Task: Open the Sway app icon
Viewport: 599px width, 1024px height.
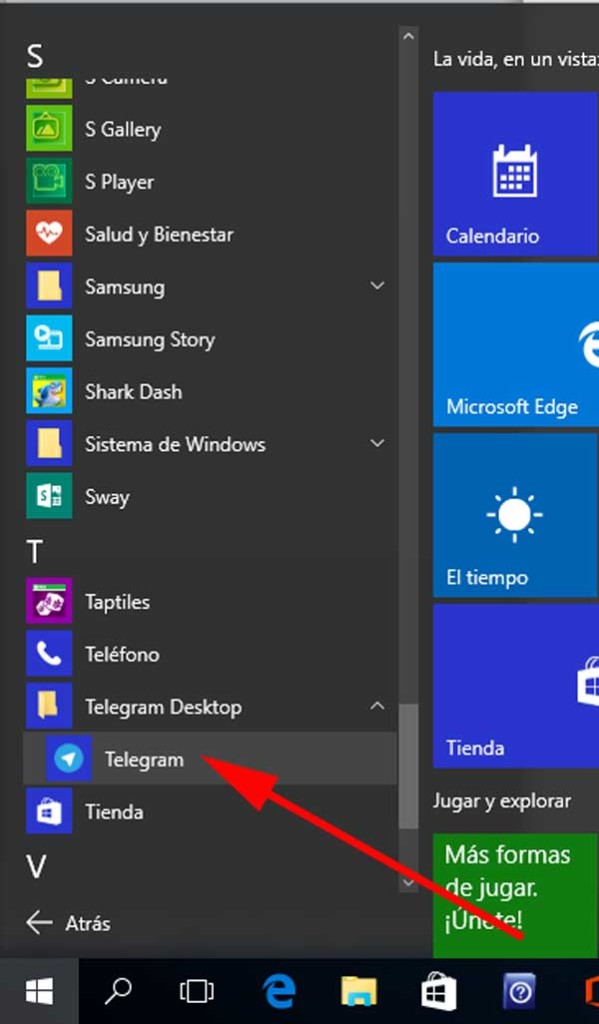Action: click(x=49, y=496)
